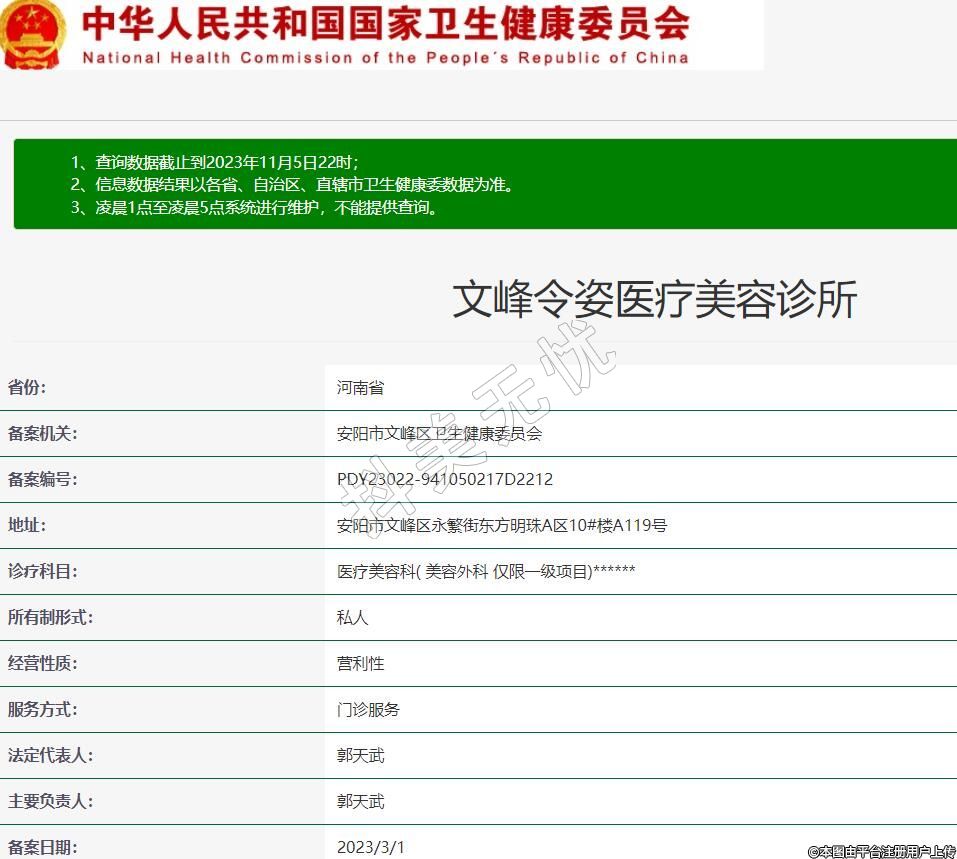Click the legal representative name beside 法定代表人
The width and height of the screenshot is (957, 859).
(x=360, y=756)
